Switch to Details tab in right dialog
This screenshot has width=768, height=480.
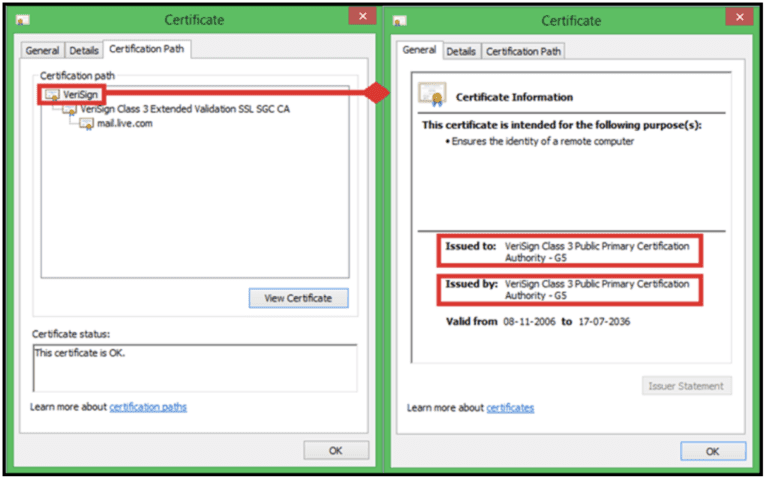coord(461,51)
